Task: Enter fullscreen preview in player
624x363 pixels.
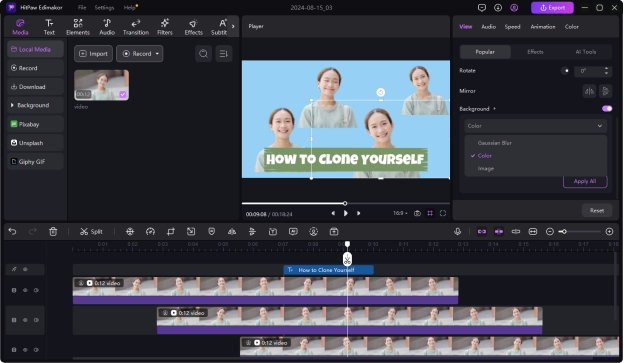Action: 443,213
